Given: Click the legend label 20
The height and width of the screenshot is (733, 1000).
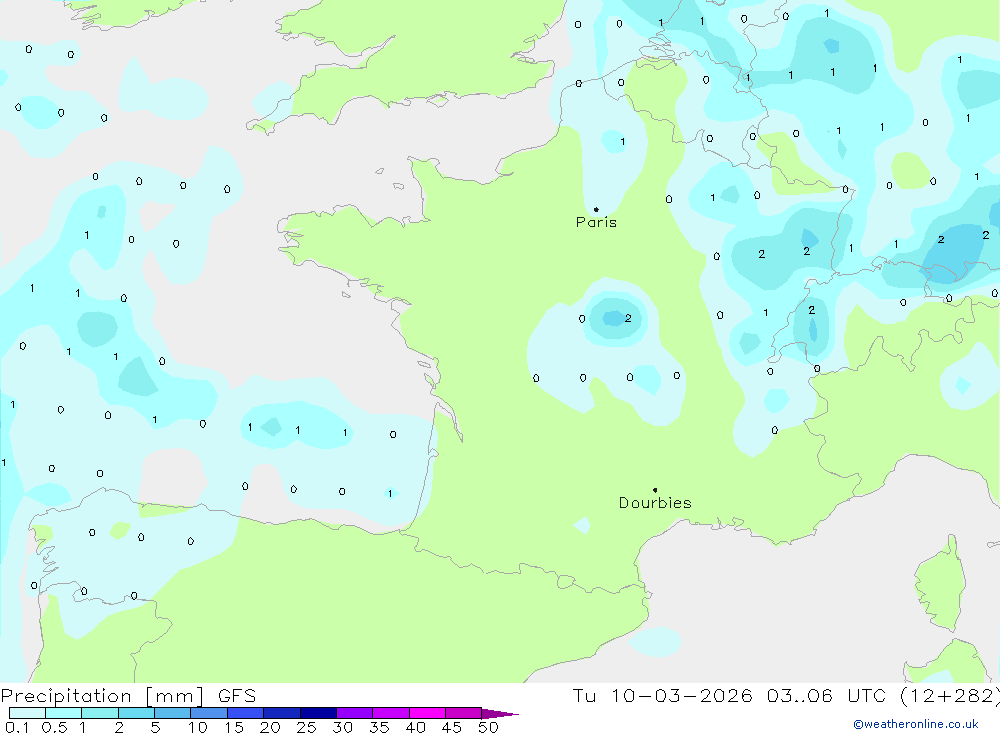Looking at the screenshot, I should (x=270, y=727).
